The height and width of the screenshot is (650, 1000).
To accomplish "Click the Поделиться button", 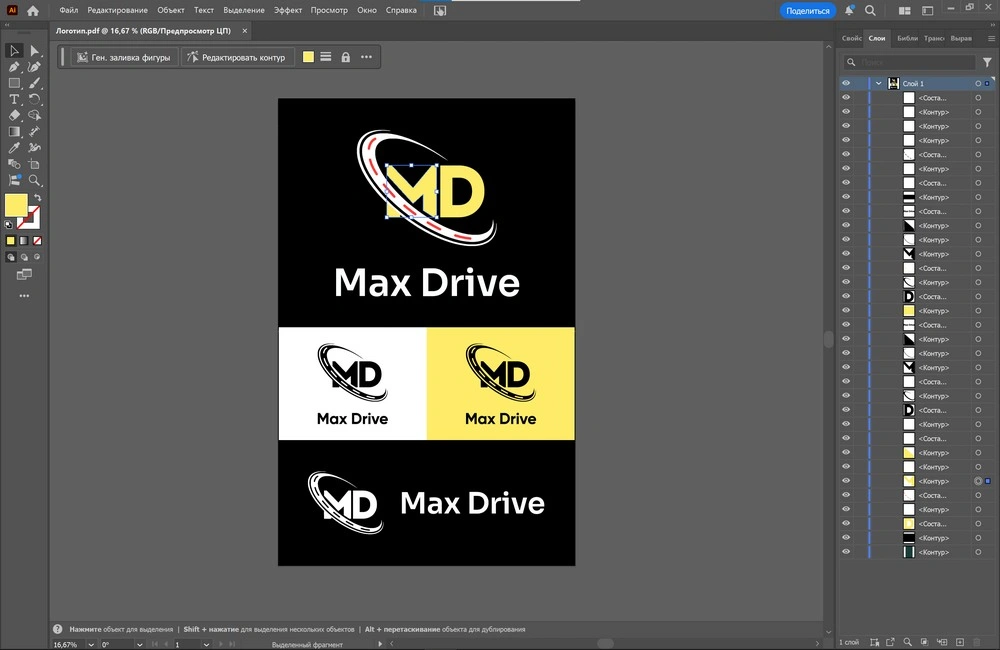I will [807, 10].
